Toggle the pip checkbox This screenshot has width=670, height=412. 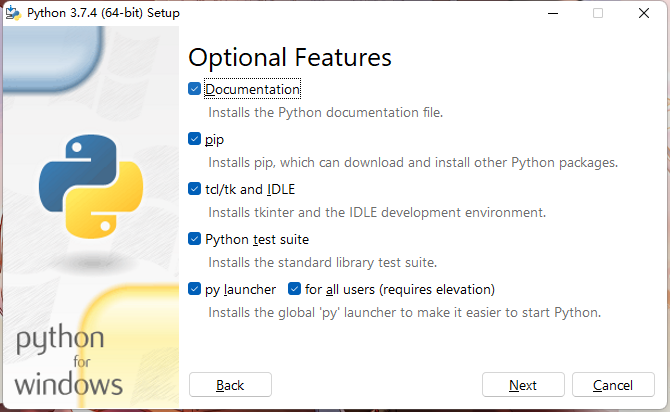point(195,139)
